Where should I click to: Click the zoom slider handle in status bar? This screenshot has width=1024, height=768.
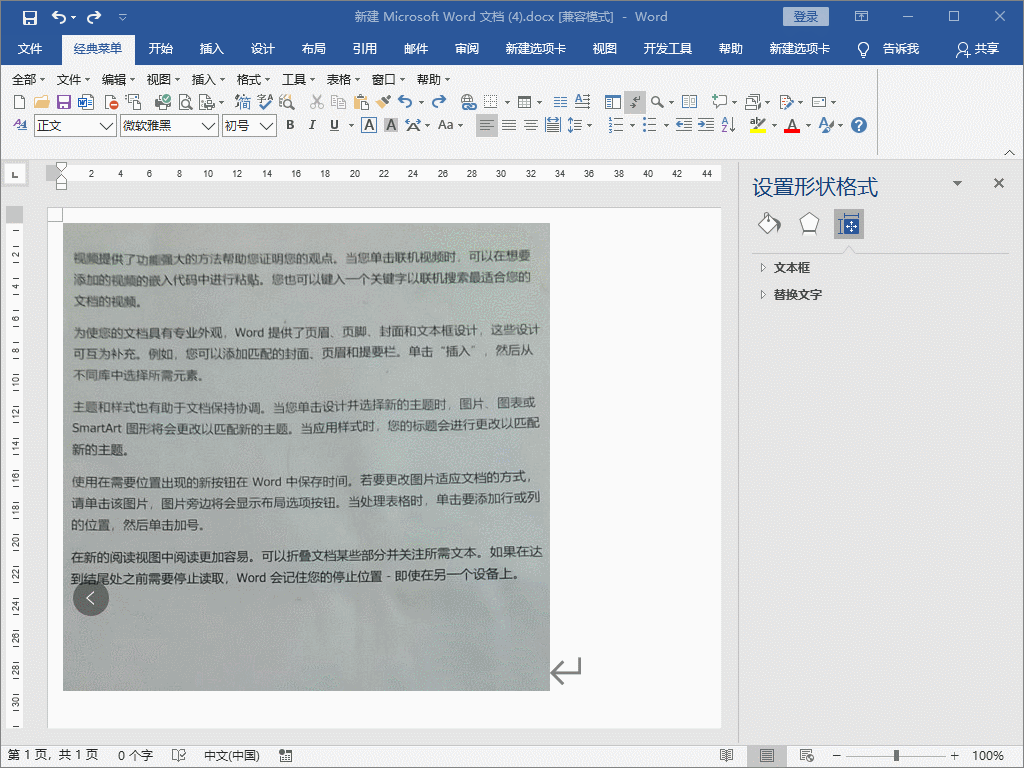[x=897, y=756]
